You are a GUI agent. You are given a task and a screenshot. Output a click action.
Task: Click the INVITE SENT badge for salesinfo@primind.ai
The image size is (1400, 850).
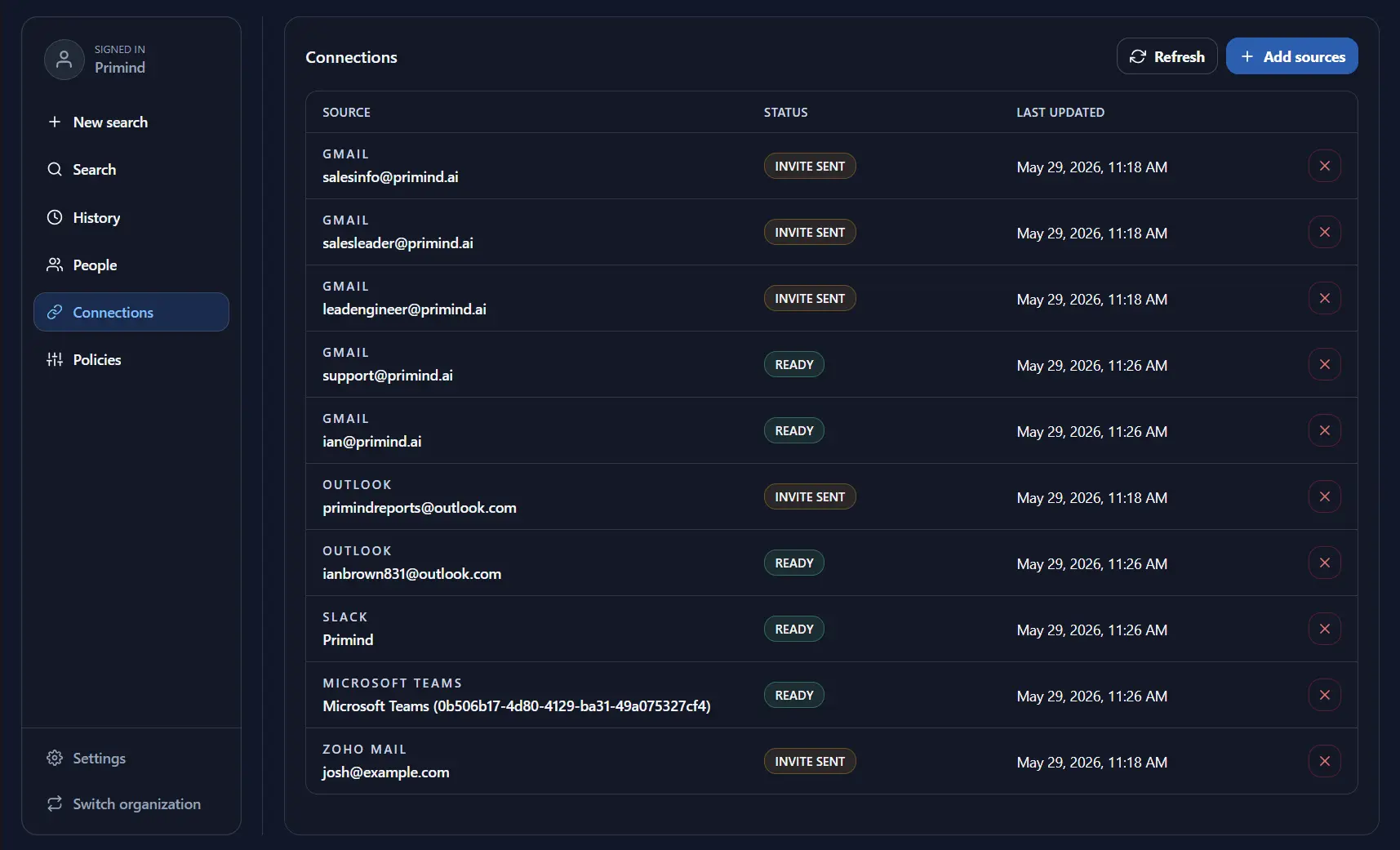(x=810, y=166)
